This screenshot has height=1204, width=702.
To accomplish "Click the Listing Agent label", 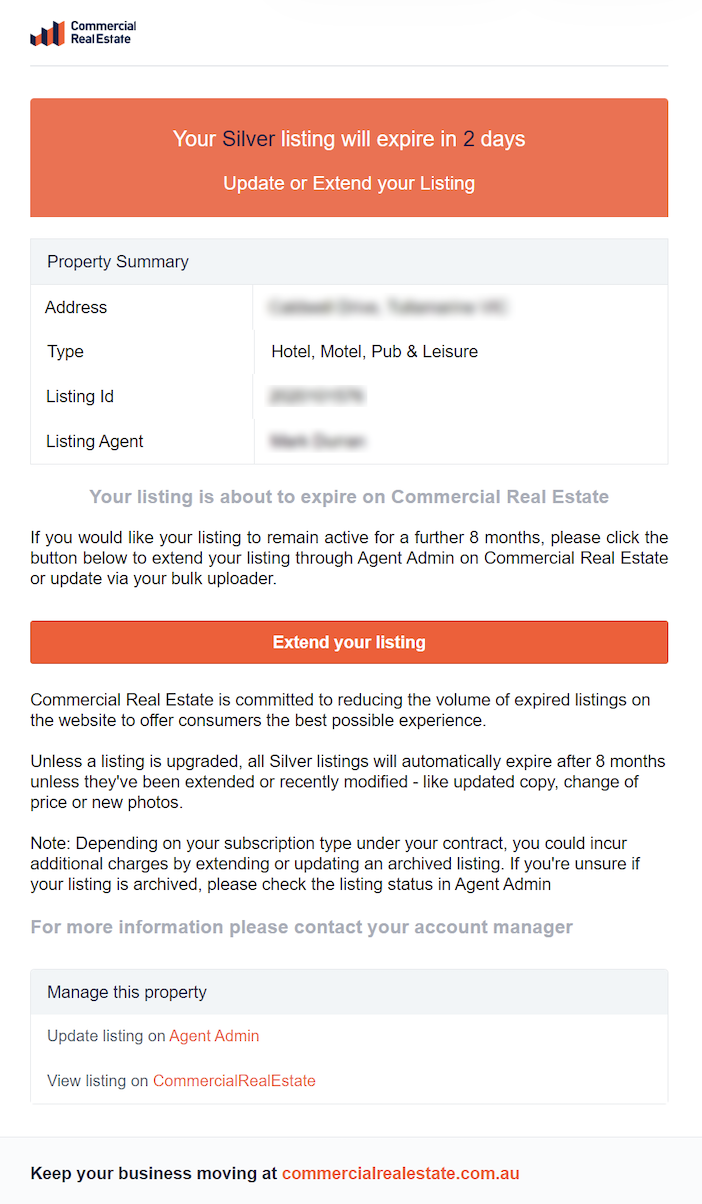I will (95, 441).
